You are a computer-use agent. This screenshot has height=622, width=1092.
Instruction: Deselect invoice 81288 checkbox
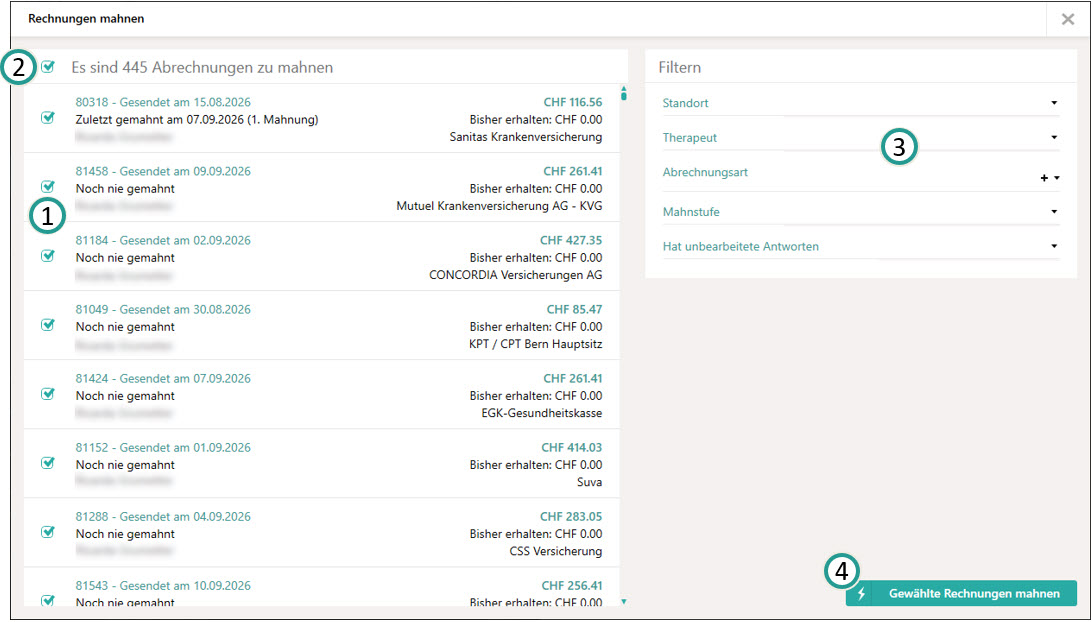click(x=47, y=531)
